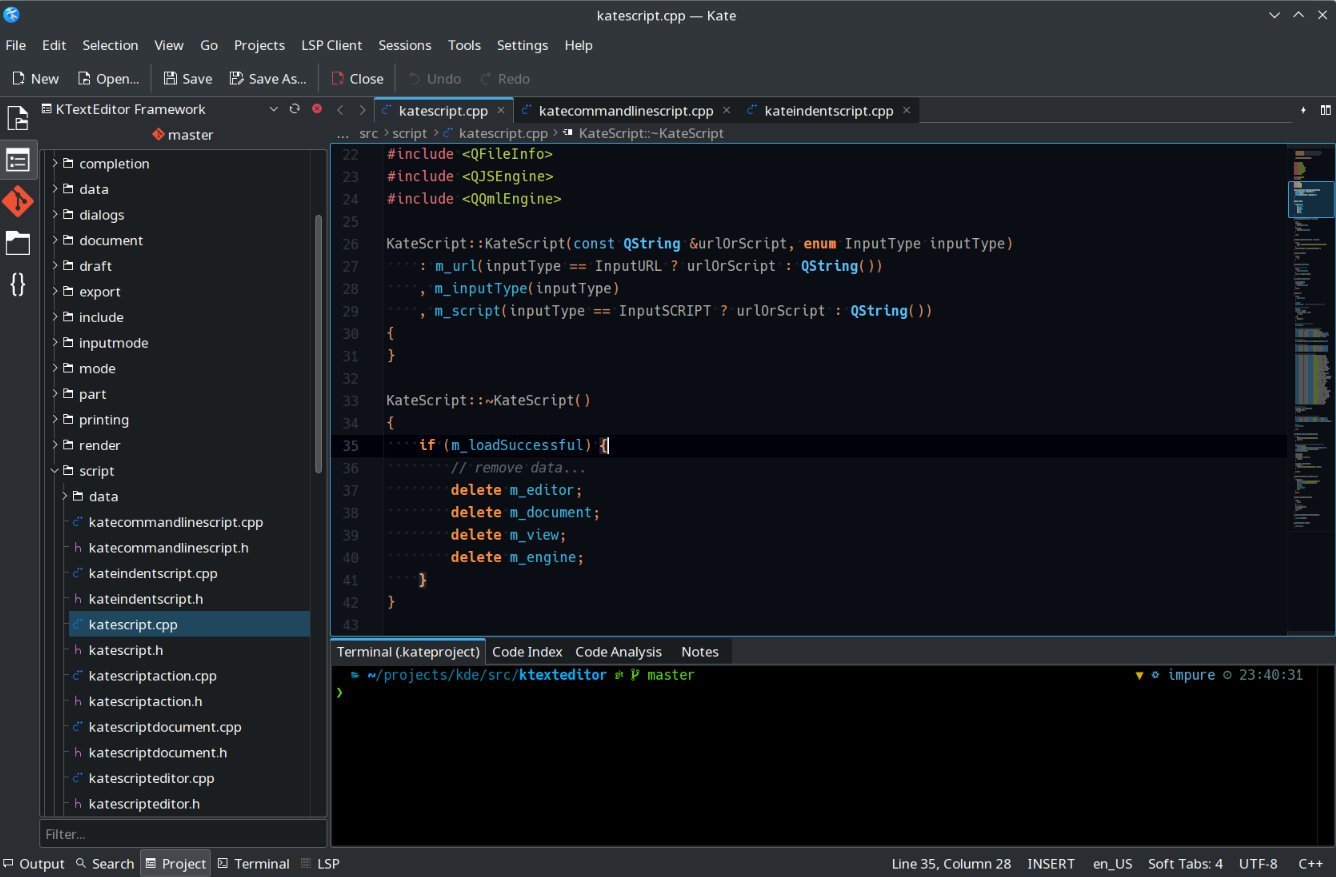
Task: Click the Save As button in the toolbar
Action: [x=268, y=78]
